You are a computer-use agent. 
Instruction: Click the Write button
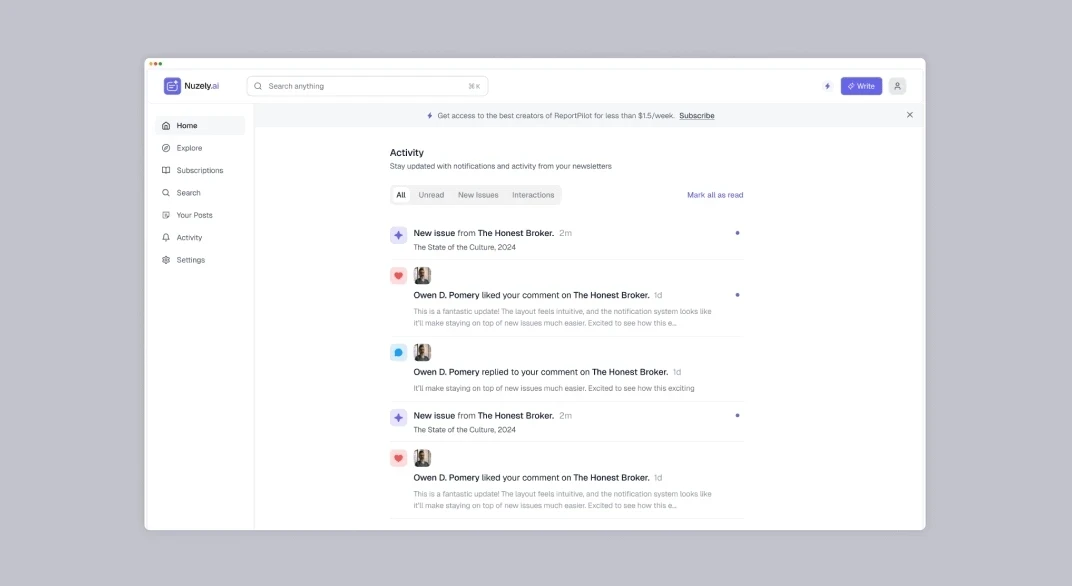tap(861, 86)
